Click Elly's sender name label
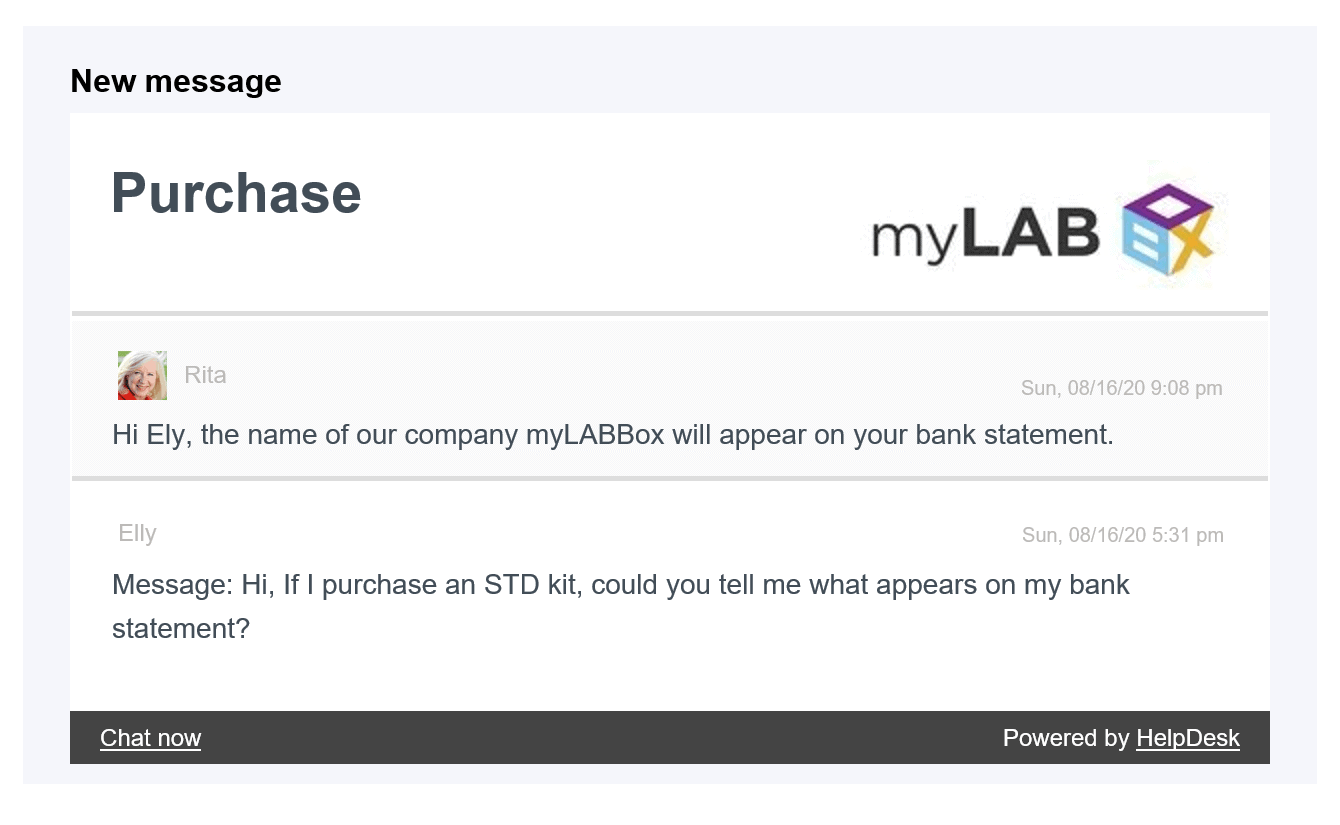This screenshot has width=1340, height=825. [137, 533]
